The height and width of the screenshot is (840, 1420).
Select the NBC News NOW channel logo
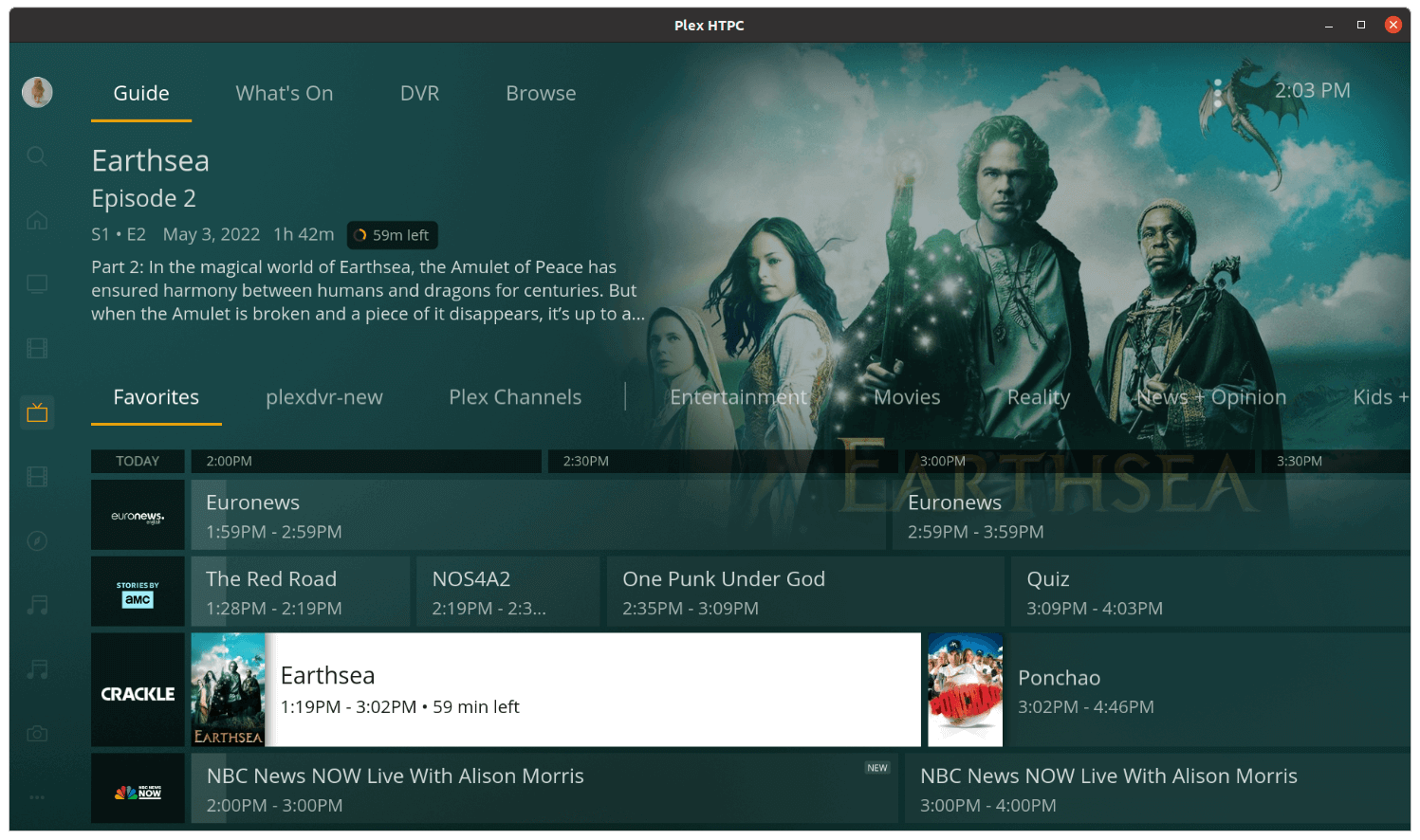(x=138, y=789)
